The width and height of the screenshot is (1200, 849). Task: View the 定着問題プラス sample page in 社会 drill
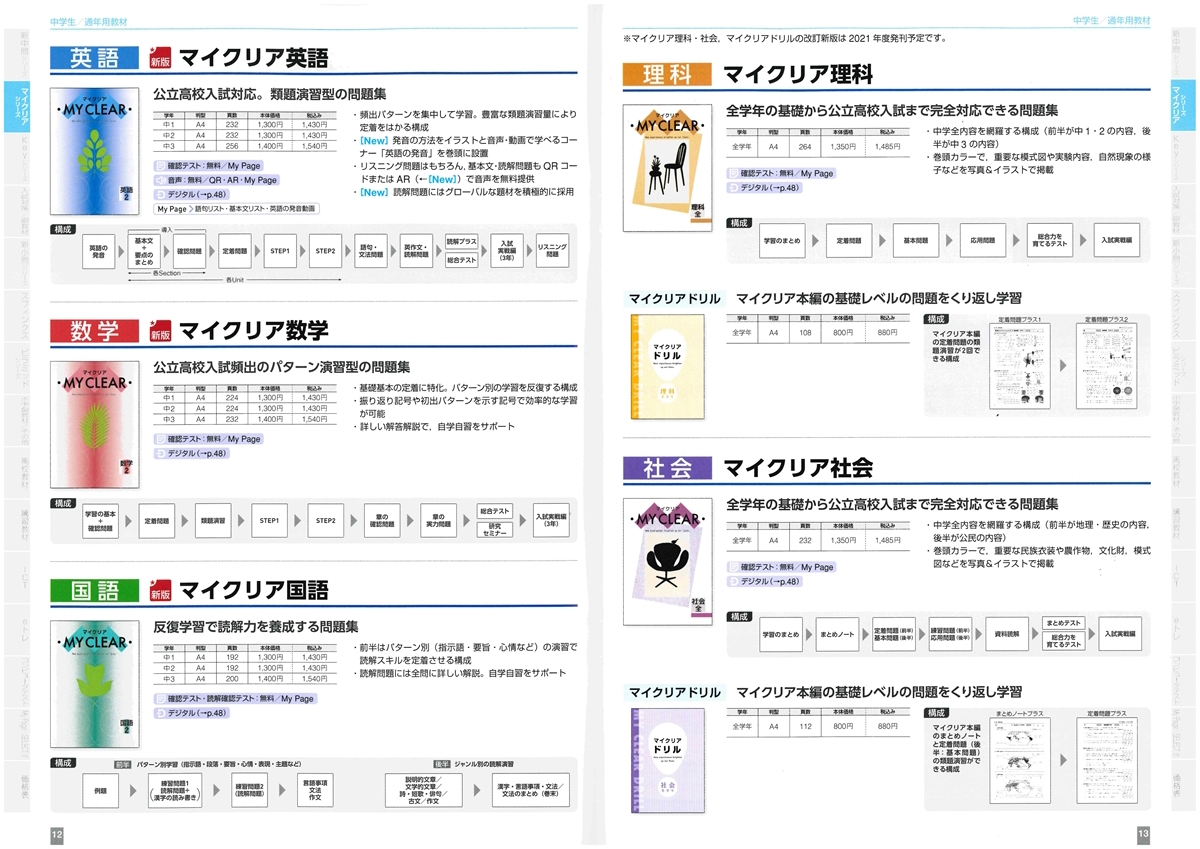[x=1109, y=759]
